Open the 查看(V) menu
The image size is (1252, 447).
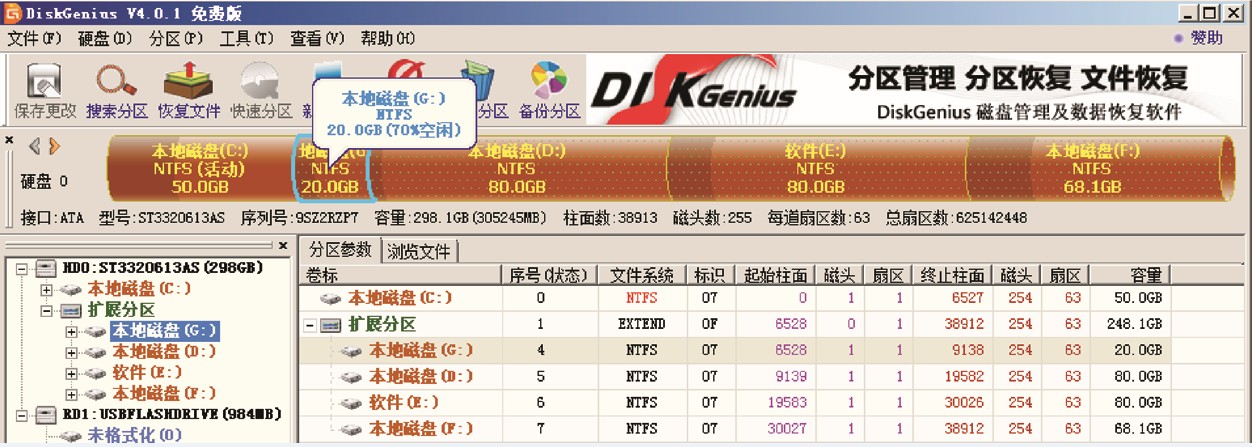point(318,38)
